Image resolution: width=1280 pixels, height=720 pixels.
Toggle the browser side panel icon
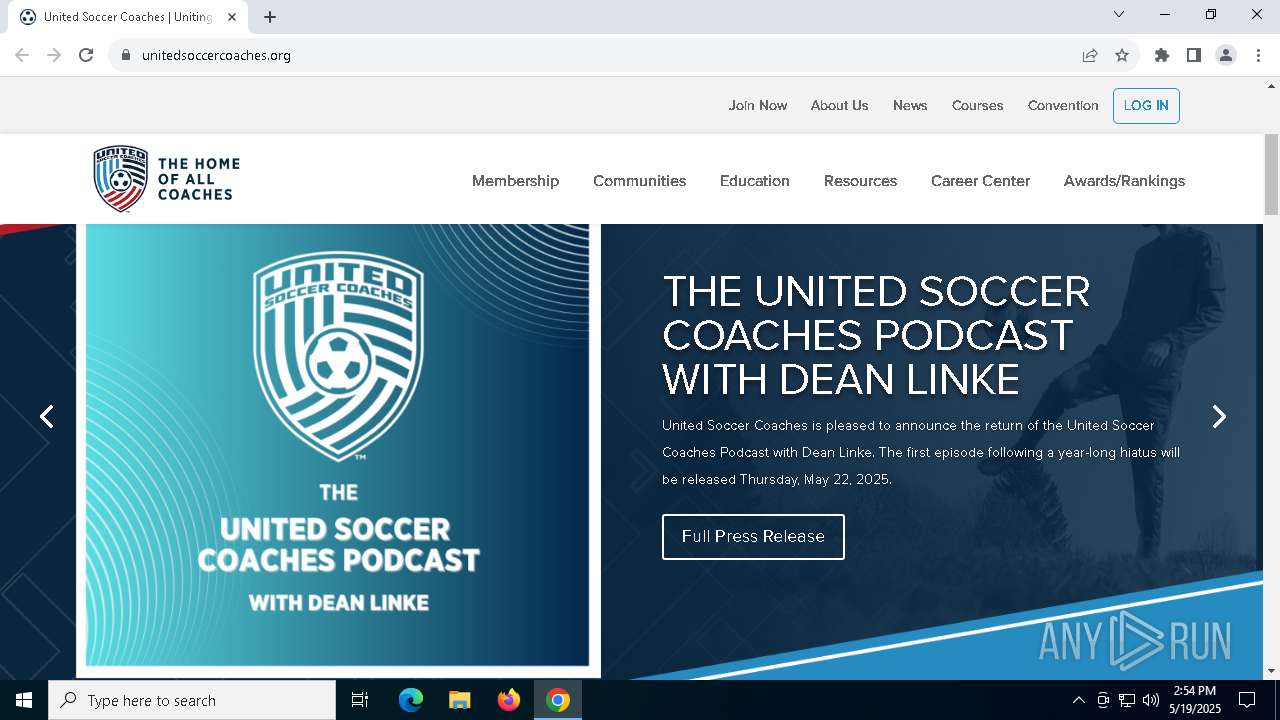[1194, 55]
